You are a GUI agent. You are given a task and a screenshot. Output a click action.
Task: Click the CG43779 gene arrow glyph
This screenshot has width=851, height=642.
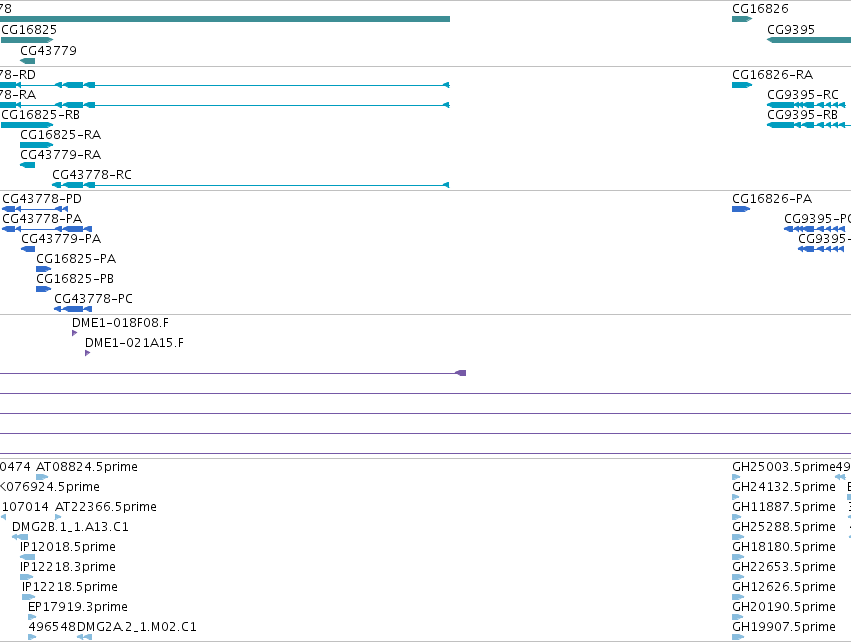[27, 61]
